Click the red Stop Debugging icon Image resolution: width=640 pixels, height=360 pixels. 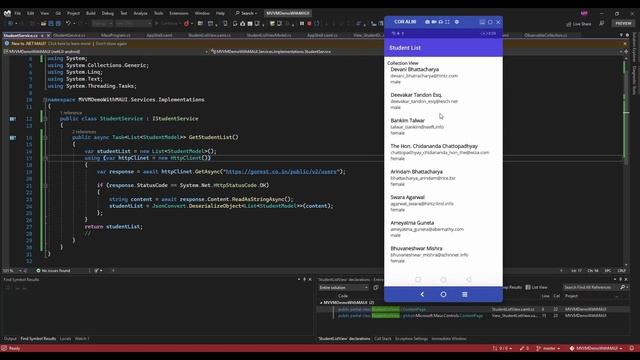(309, 24)
